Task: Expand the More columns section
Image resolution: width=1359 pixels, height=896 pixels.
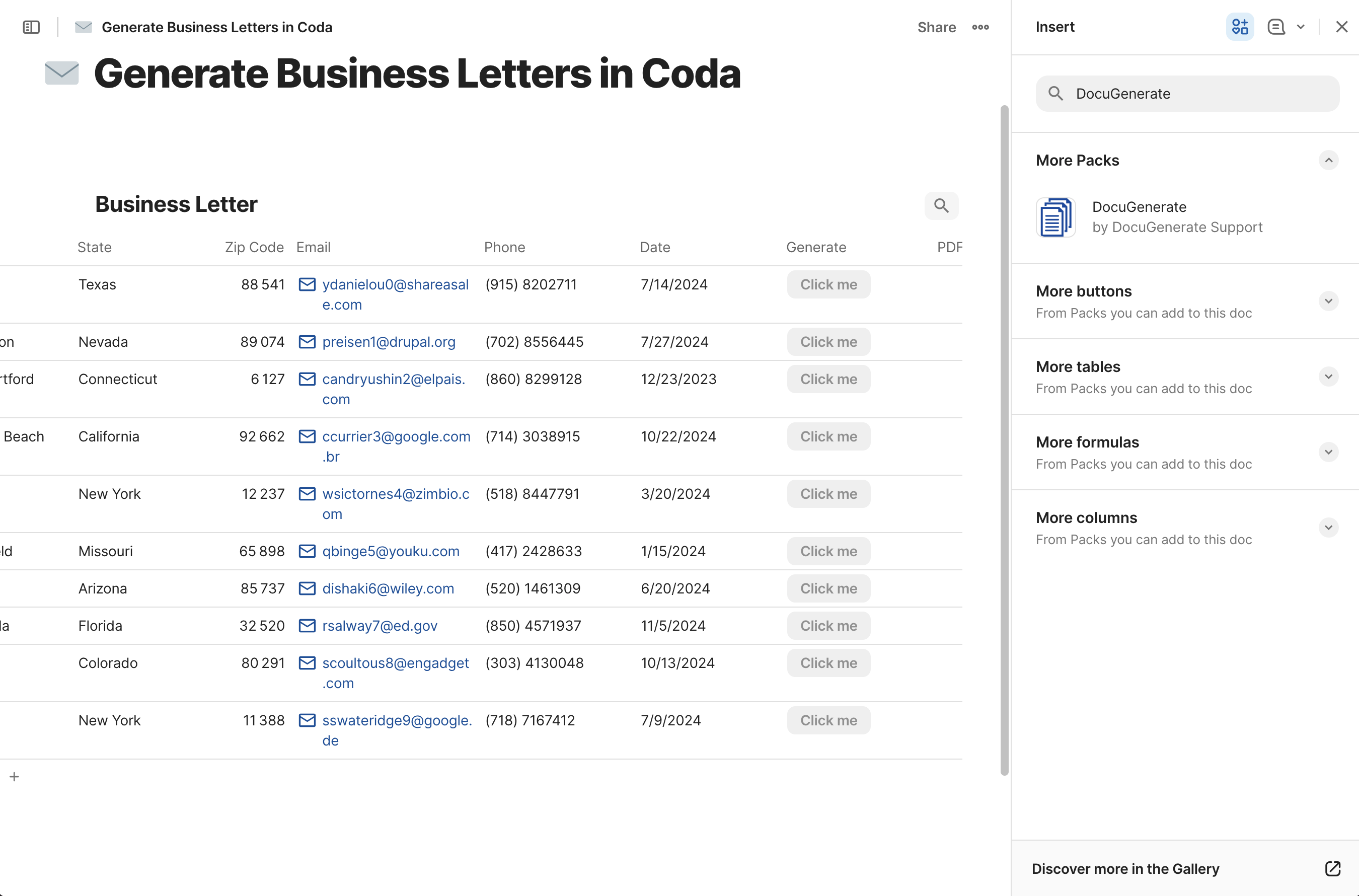Action: [1328, 528]
